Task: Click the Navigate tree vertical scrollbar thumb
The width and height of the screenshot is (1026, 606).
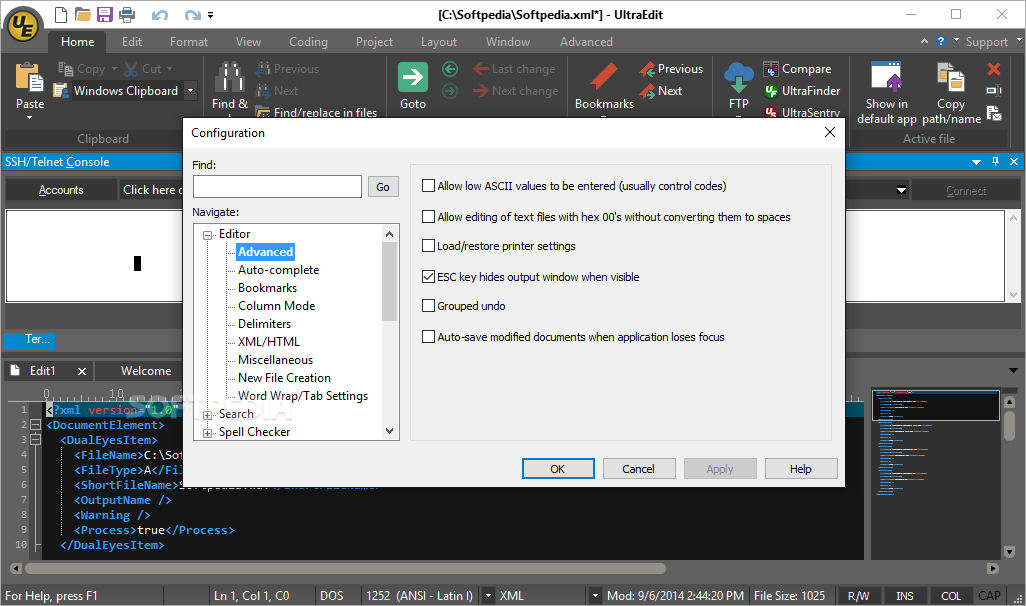Action: click(389, 281)
